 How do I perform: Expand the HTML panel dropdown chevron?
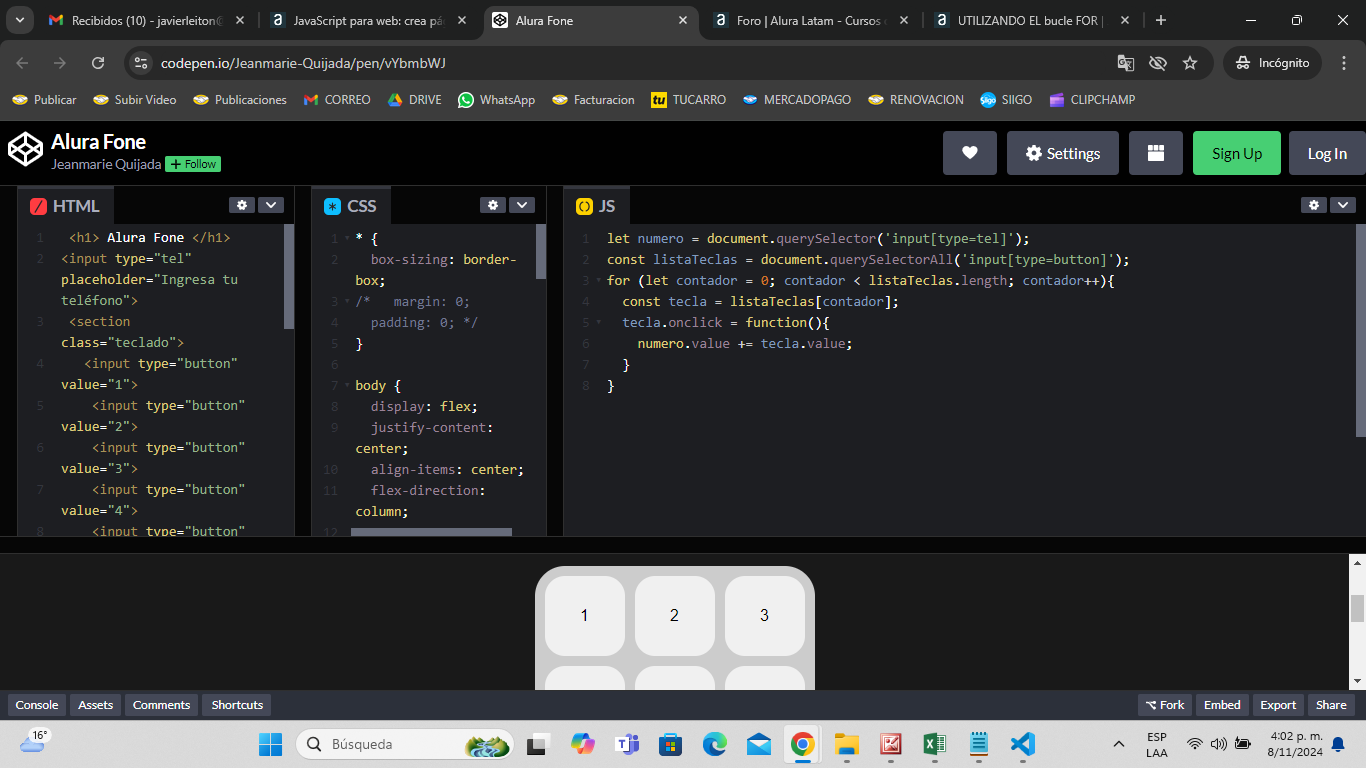(x=271, y=205)
